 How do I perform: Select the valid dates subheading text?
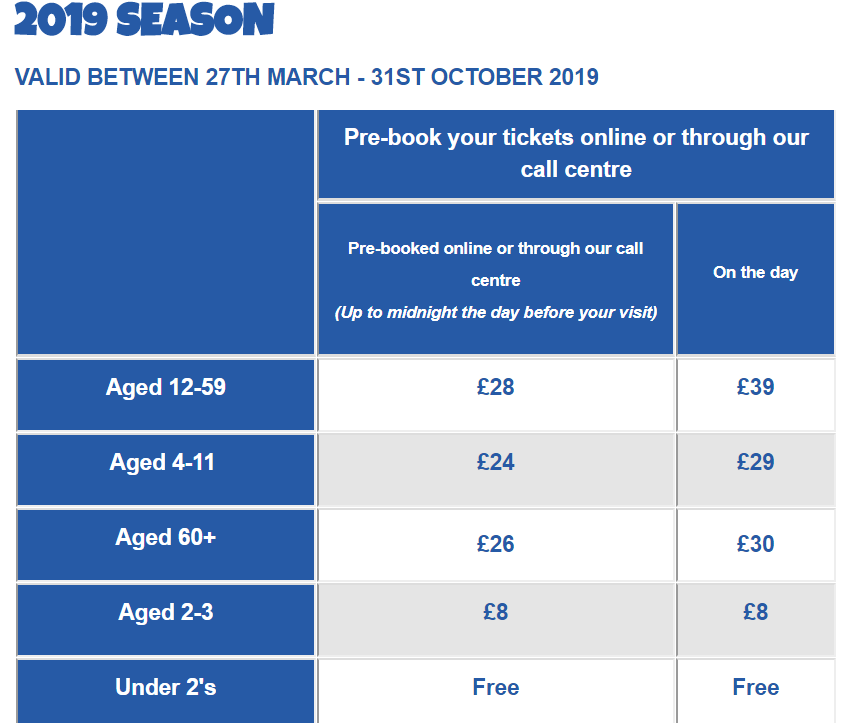coord(307,77)
